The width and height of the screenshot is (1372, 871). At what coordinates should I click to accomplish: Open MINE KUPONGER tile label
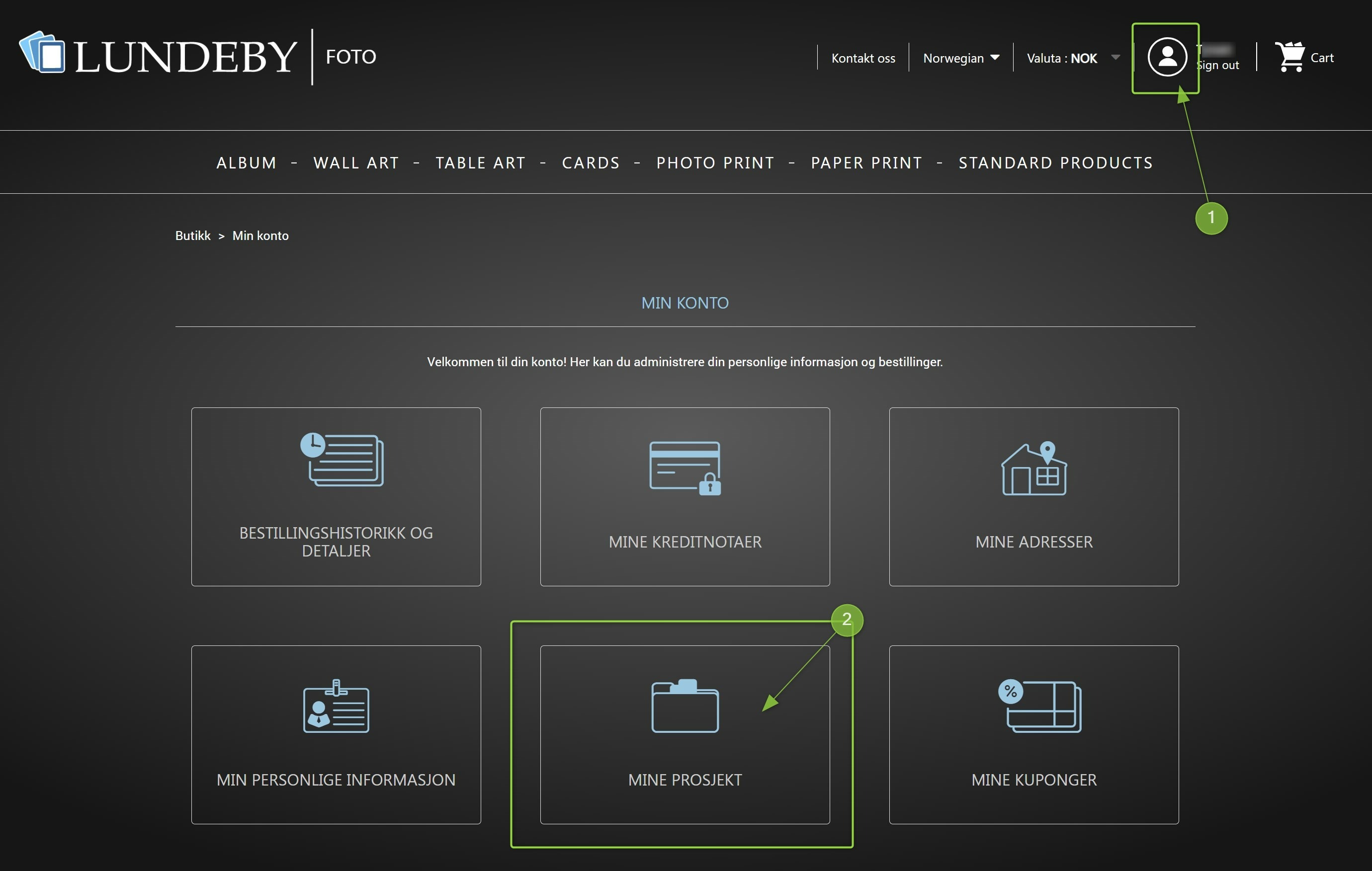pos(1033,780)
